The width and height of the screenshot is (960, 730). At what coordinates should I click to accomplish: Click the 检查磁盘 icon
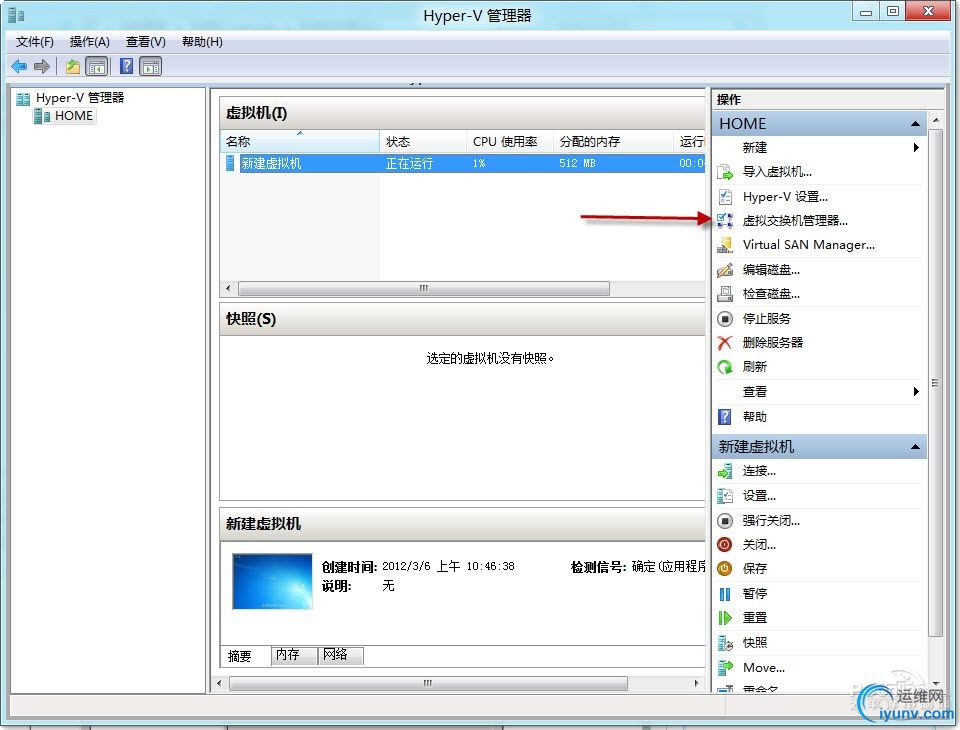(725, 294)
